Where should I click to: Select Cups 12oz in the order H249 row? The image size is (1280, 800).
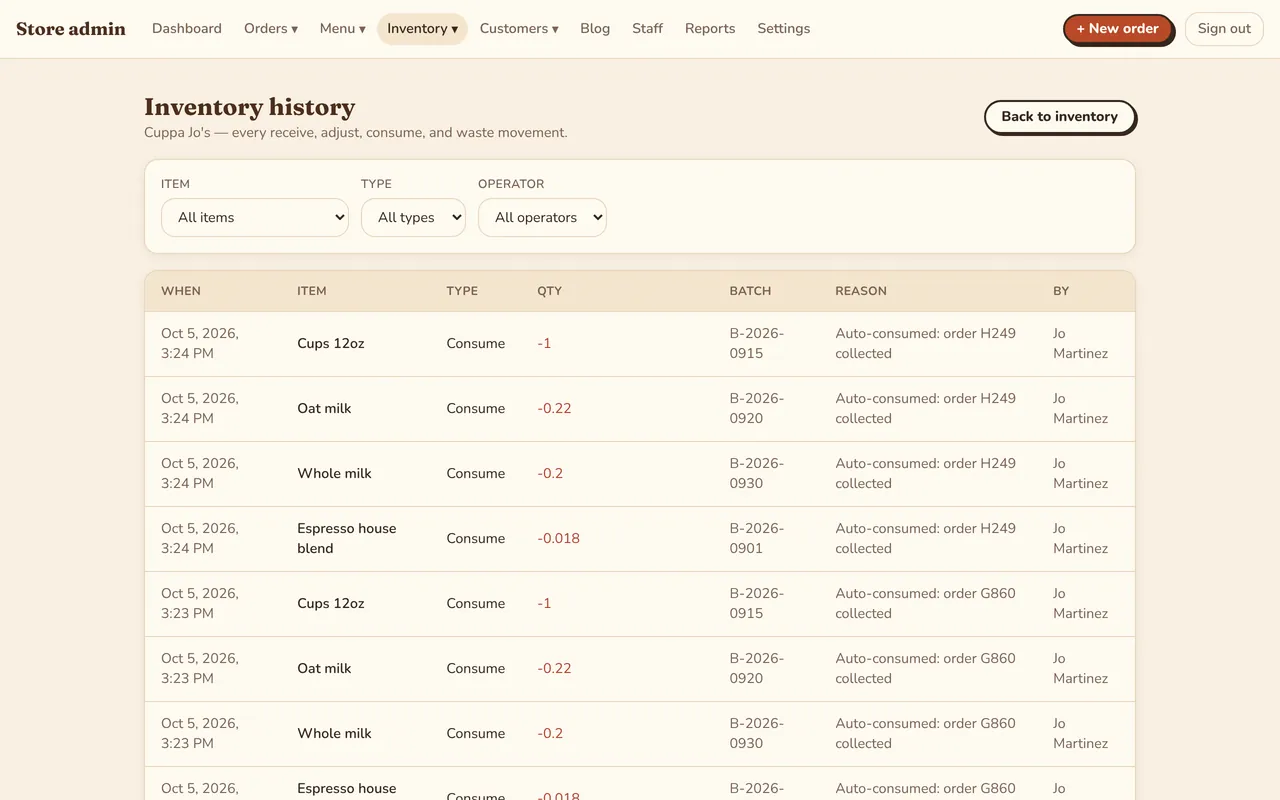tap(331, 344)
